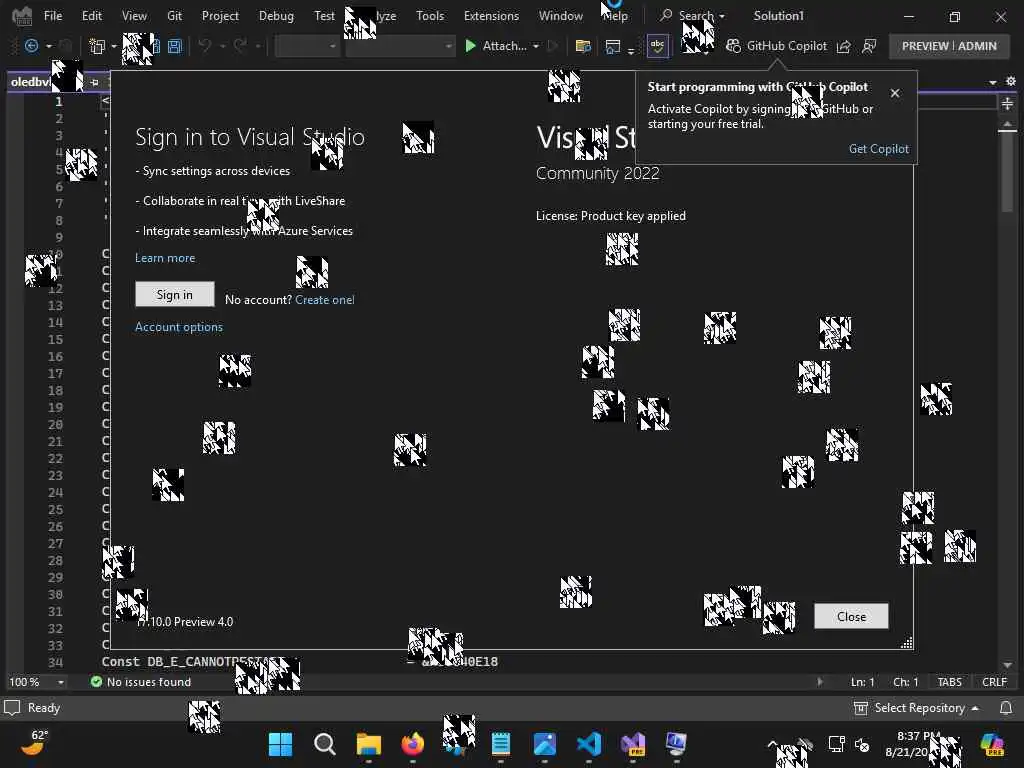The width and height of the screenshot is (1024, 768).
Task: Open GitHub Copilot from the toolbar
Action: pyautogui.click(x=776, y=46)
